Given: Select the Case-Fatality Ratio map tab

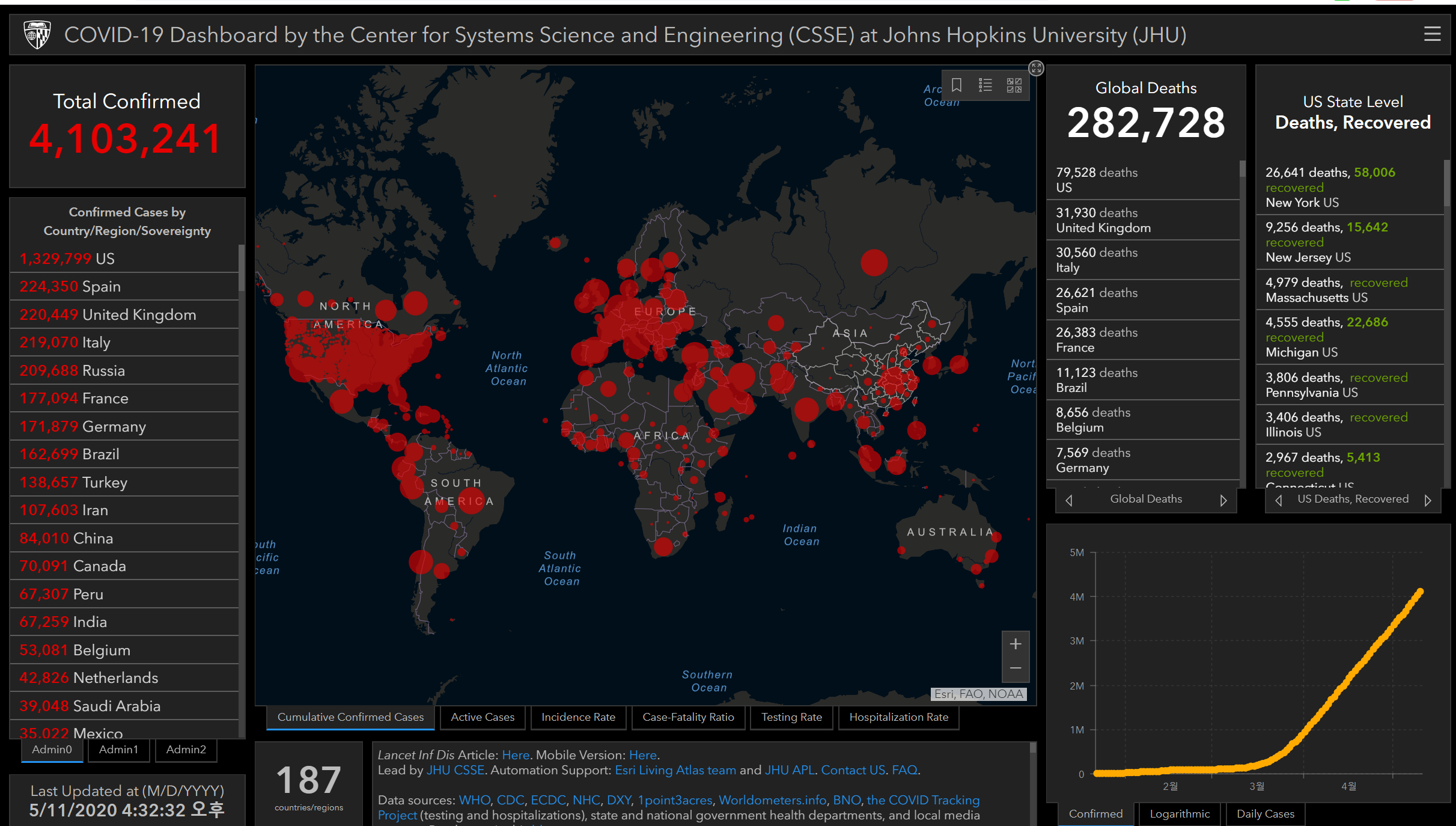Looking at the screenshot, I should 688,717.
